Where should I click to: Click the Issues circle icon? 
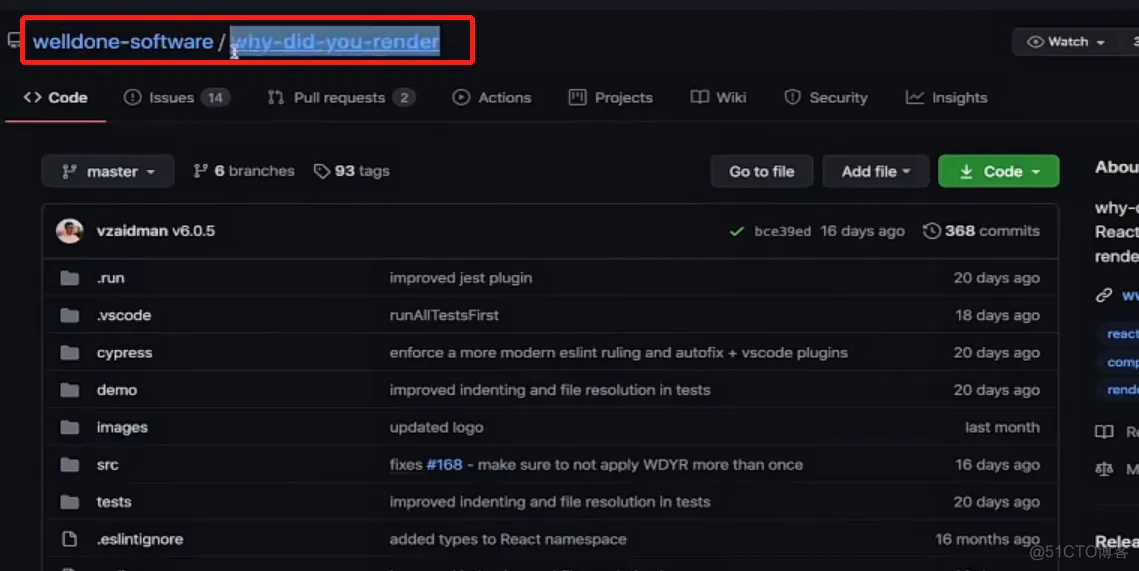[x=132, y=97]
